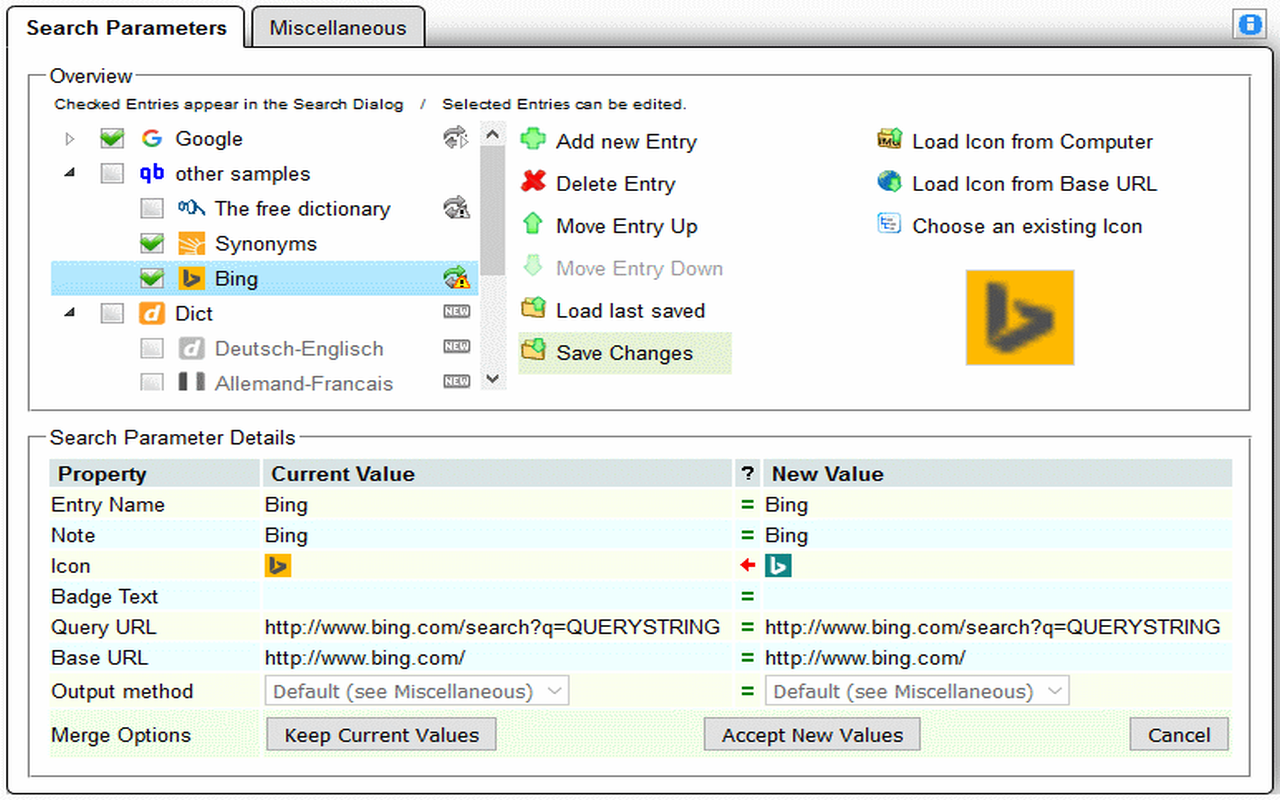
Task: Open the New Value Output method dropdown
Action: pos(917,691)
